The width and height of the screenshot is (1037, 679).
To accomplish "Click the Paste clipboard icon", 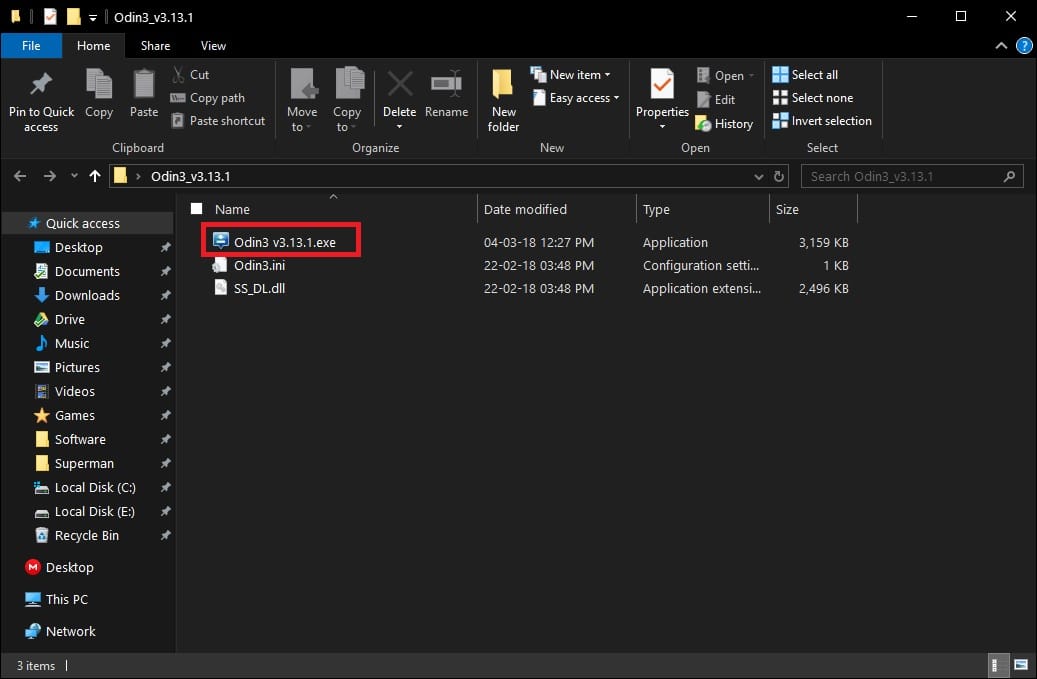I will click(144, 85).
